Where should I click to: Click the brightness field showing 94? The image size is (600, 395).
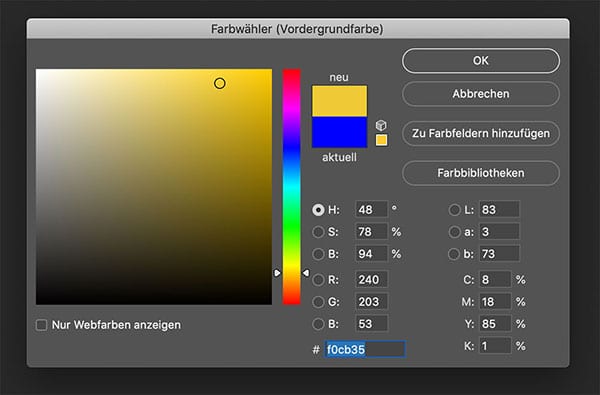click(372, 254)
